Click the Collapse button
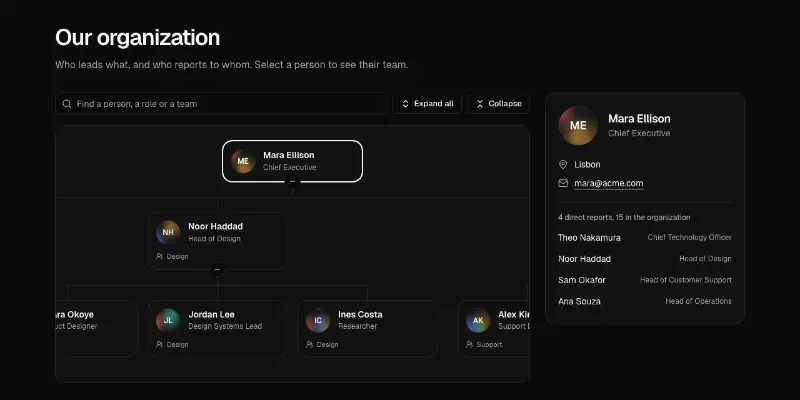 (x=498, y=104)
